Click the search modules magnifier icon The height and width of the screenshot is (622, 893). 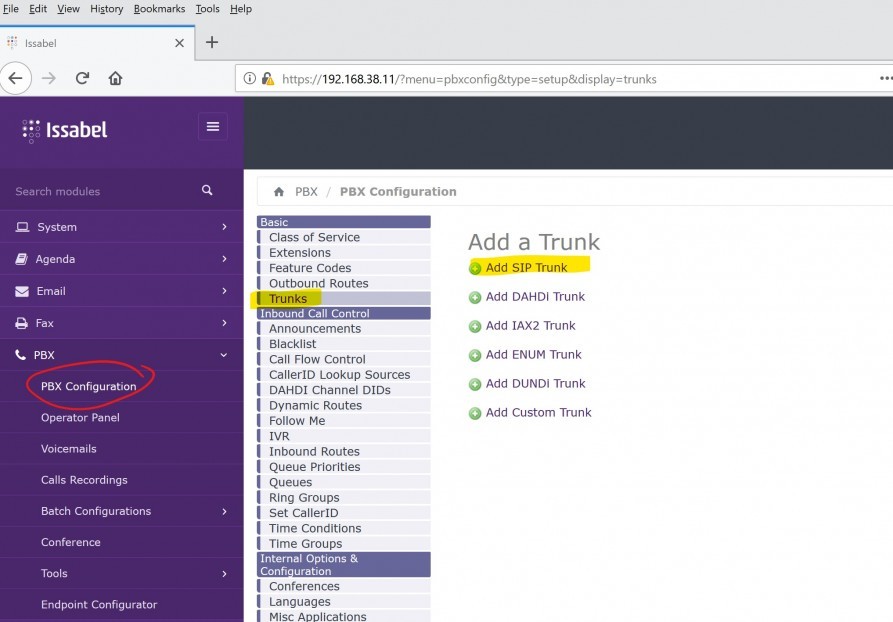click(x=207, y=190)
